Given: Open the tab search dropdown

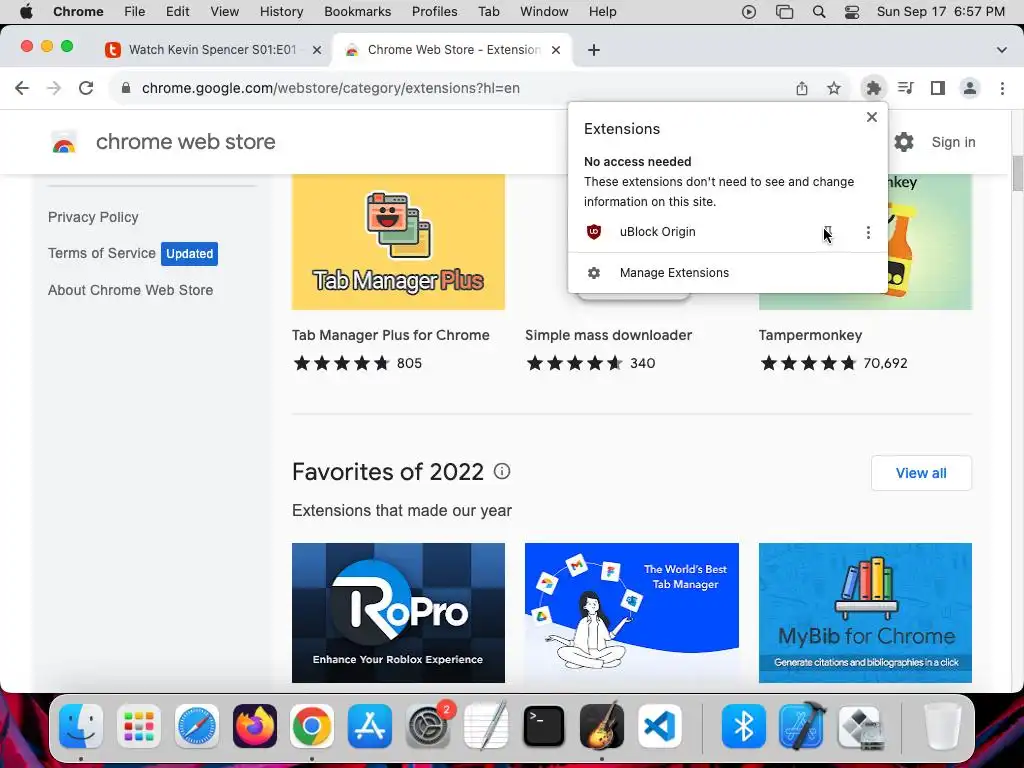Looking at the screenshot, I should pos(1001,50).
